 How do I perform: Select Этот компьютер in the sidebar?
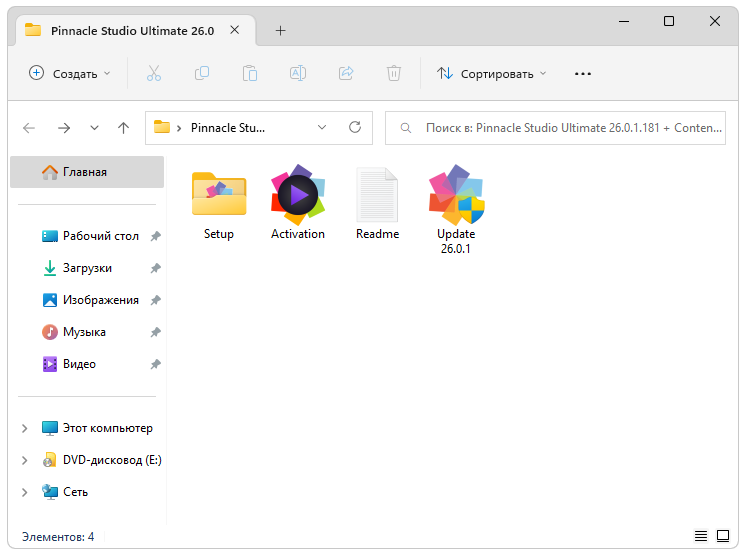[97, 429]
